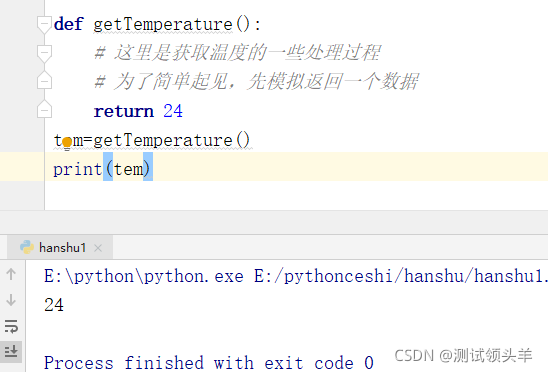Close the hanshu1 run tab

click(x=98, y=248)
